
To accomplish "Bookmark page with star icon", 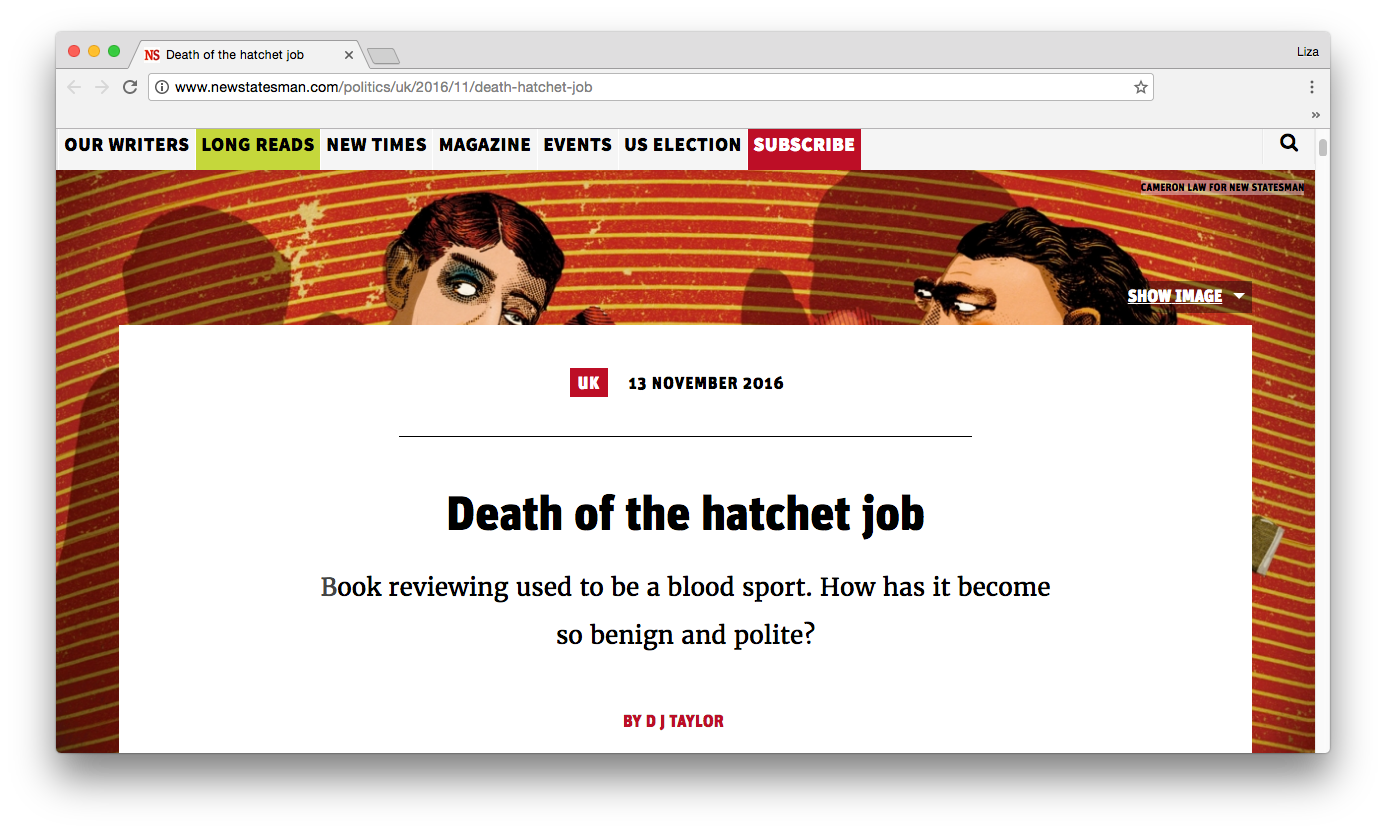I will pos(1140,87).
